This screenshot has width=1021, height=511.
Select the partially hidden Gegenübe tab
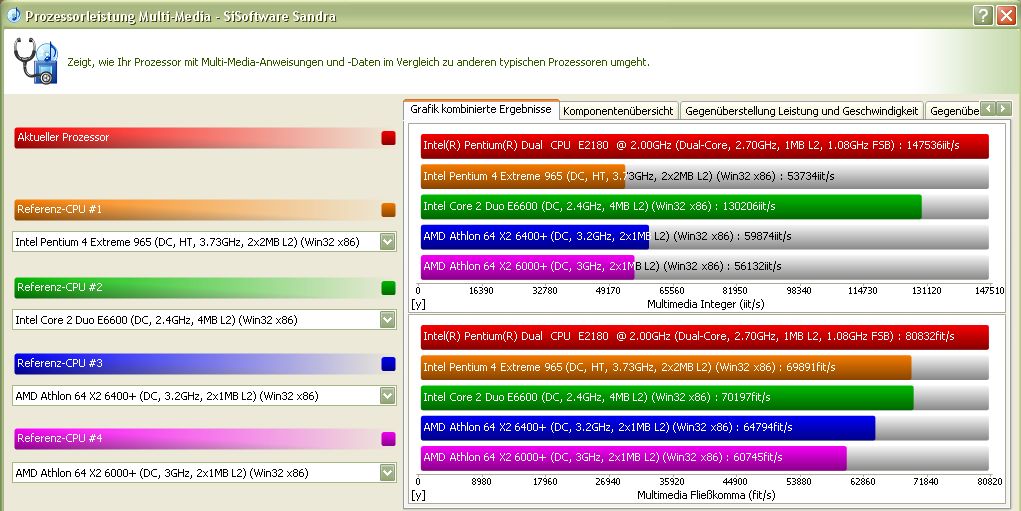(953, 111)
